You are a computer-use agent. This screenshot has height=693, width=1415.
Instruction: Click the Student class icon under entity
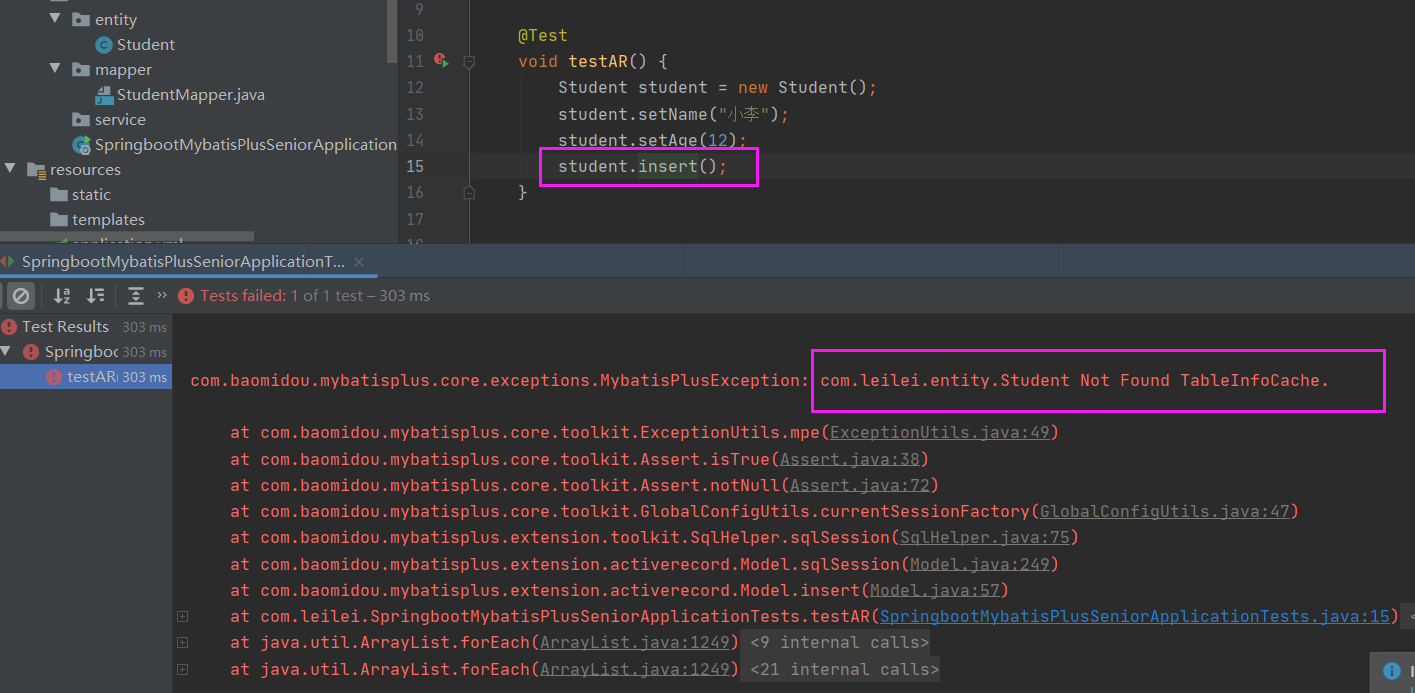click(105, 44)
